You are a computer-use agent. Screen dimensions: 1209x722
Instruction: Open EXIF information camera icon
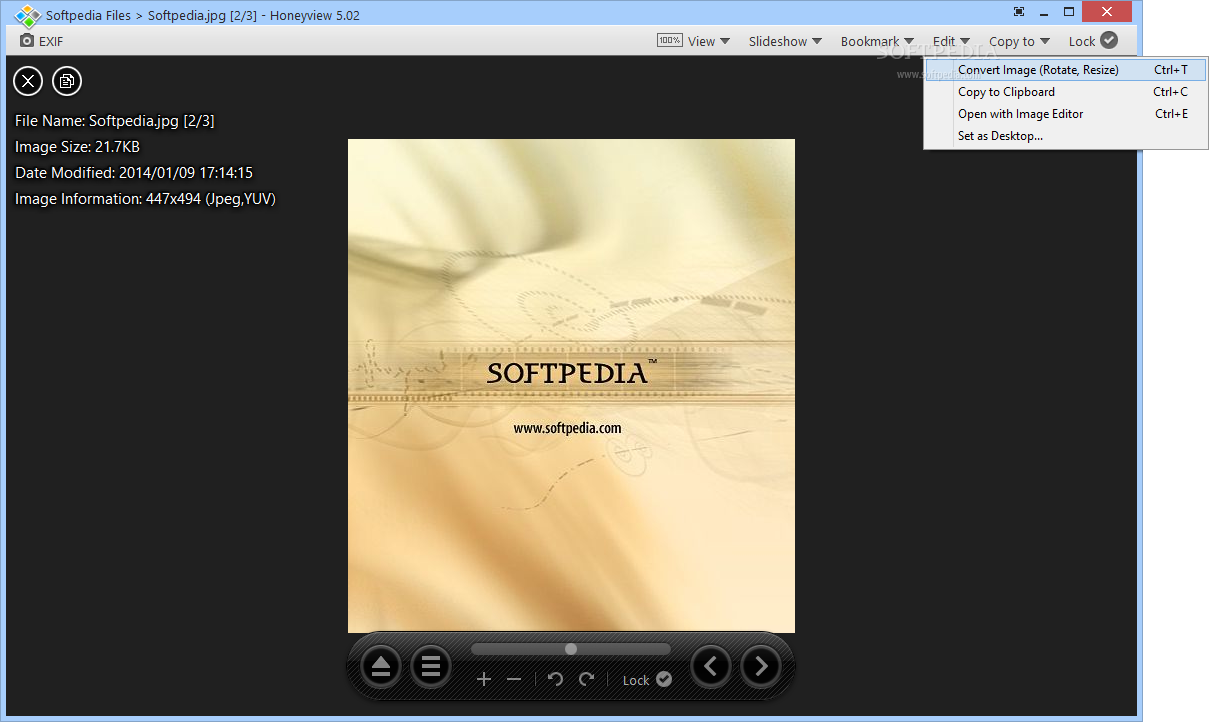pos(27,41)
